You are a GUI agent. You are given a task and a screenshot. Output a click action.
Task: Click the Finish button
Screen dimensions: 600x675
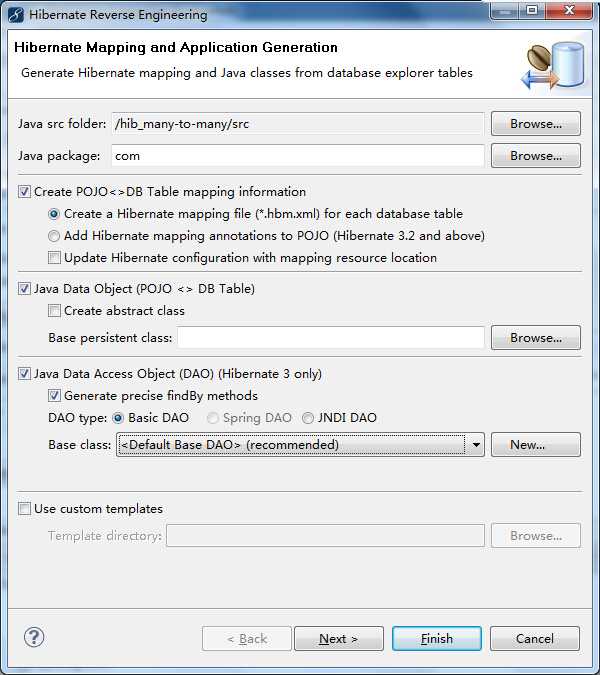436,639
